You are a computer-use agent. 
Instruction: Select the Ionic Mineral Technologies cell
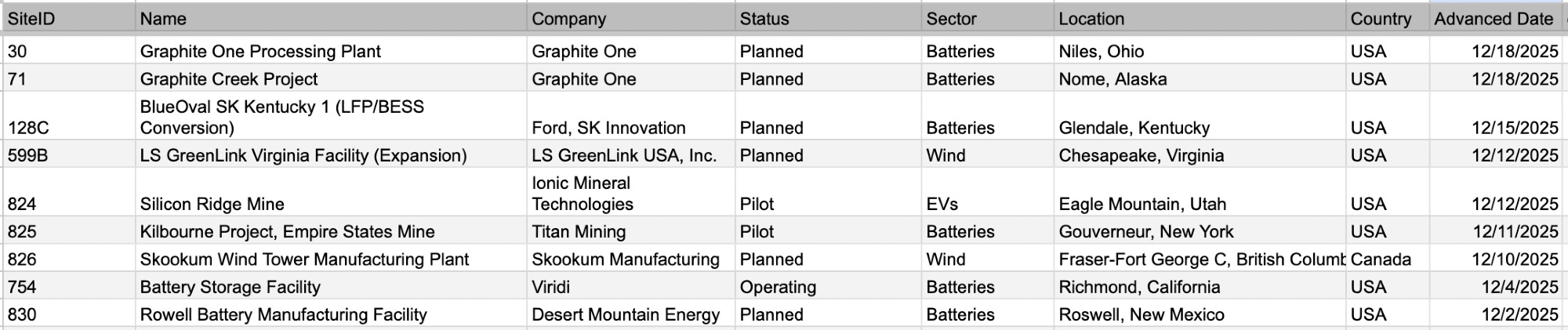[582, 194]
